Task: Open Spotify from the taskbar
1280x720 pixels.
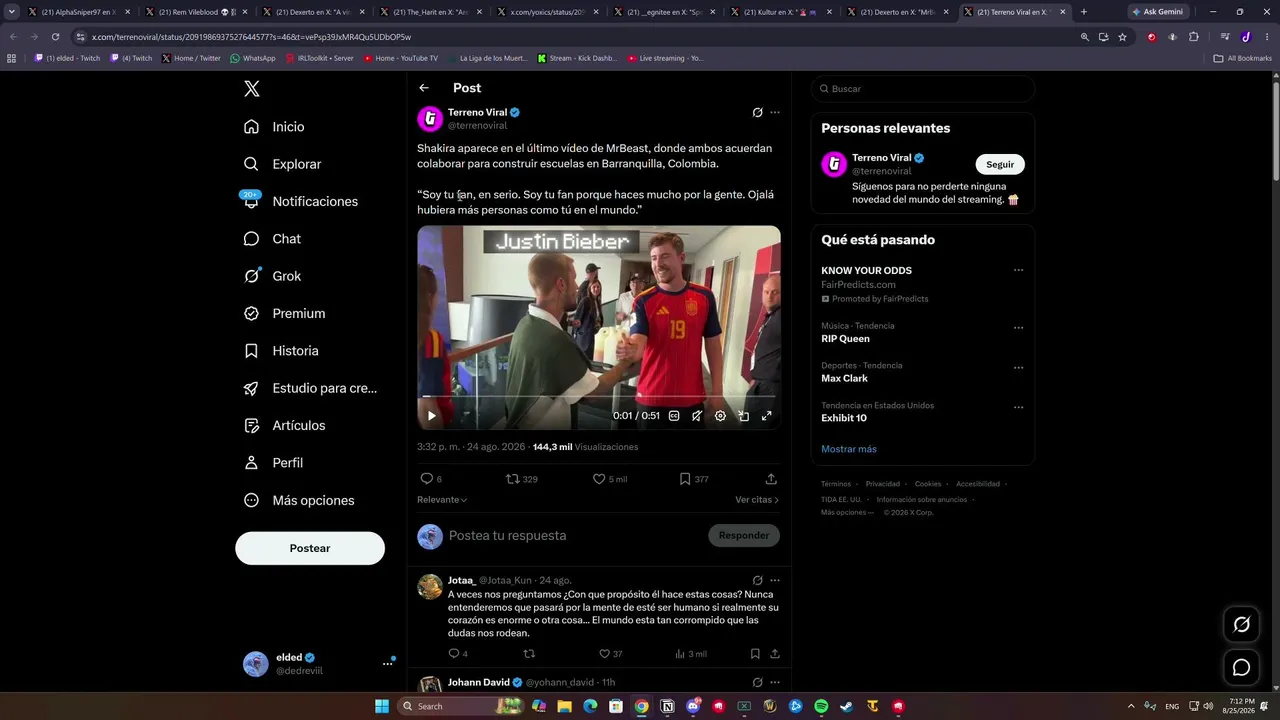Action: point(821,706)
